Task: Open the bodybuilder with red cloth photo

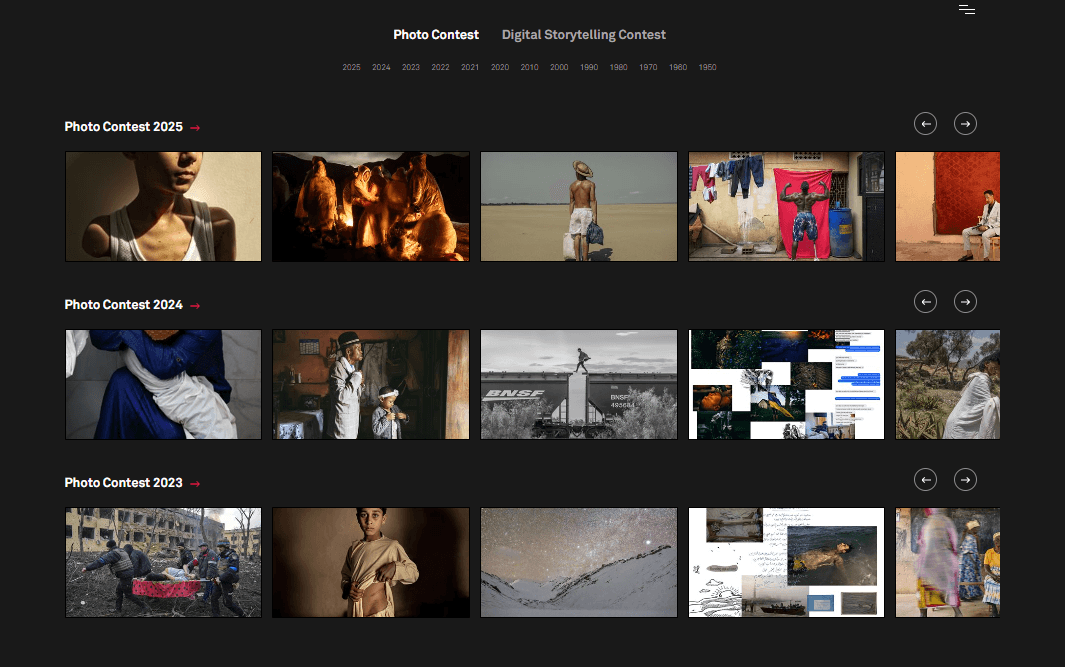Action: 786,207
